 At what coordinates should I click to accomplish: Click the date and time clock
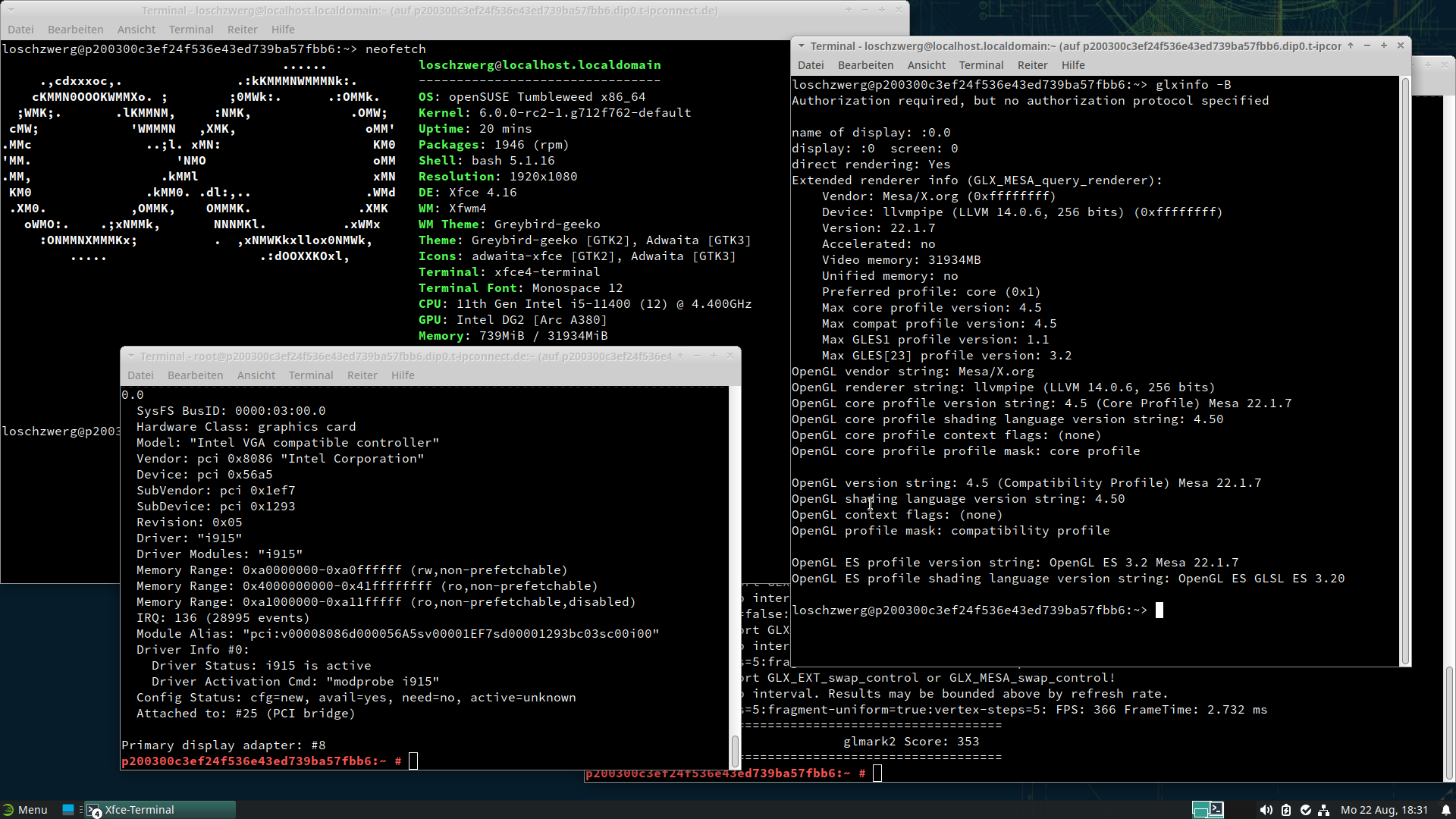(1384, 810)
